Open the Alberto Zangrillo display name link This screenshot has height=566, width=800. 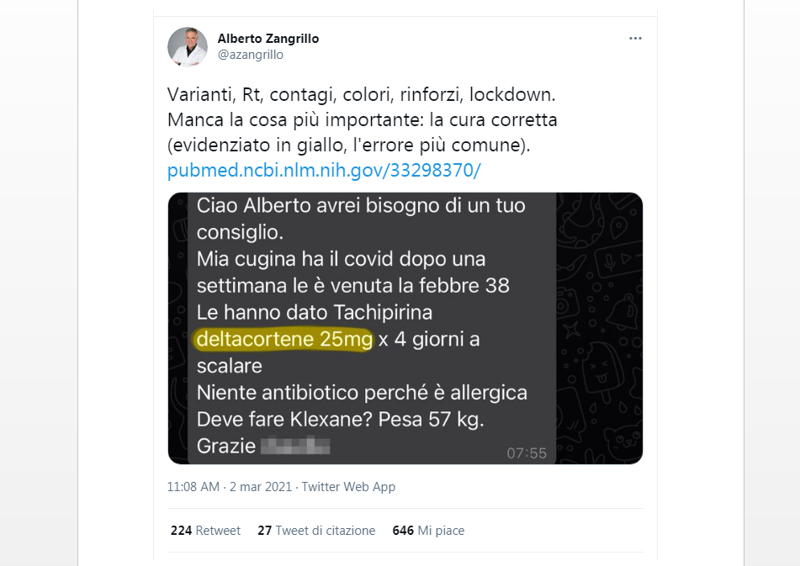[x=268, y=38]
